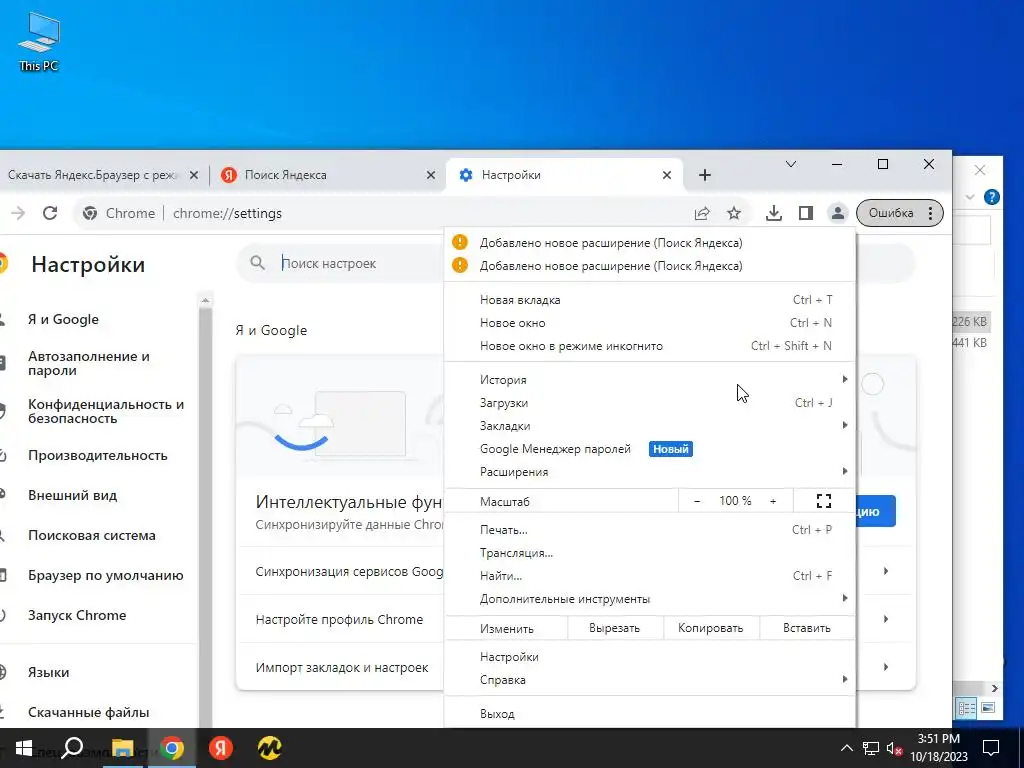The height and width of the screenshot is (768, 1024).
Task: Open second Добавлено новое расширение notification
Action: 650,266
